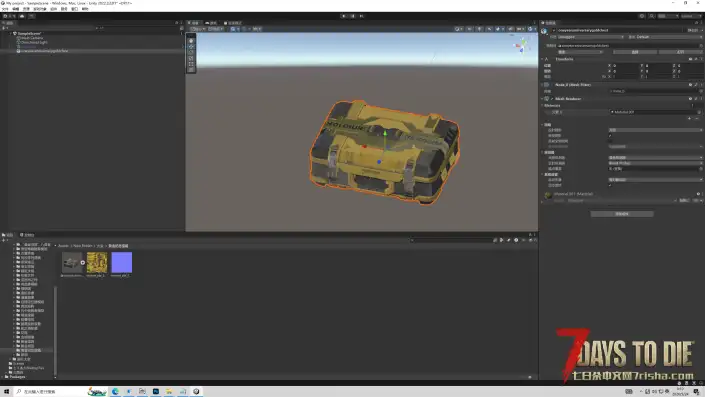This screenshot has height=397, width=705.
Task: Select the Move tool in the scene toolbar
Action: click(x=191, y=46)
